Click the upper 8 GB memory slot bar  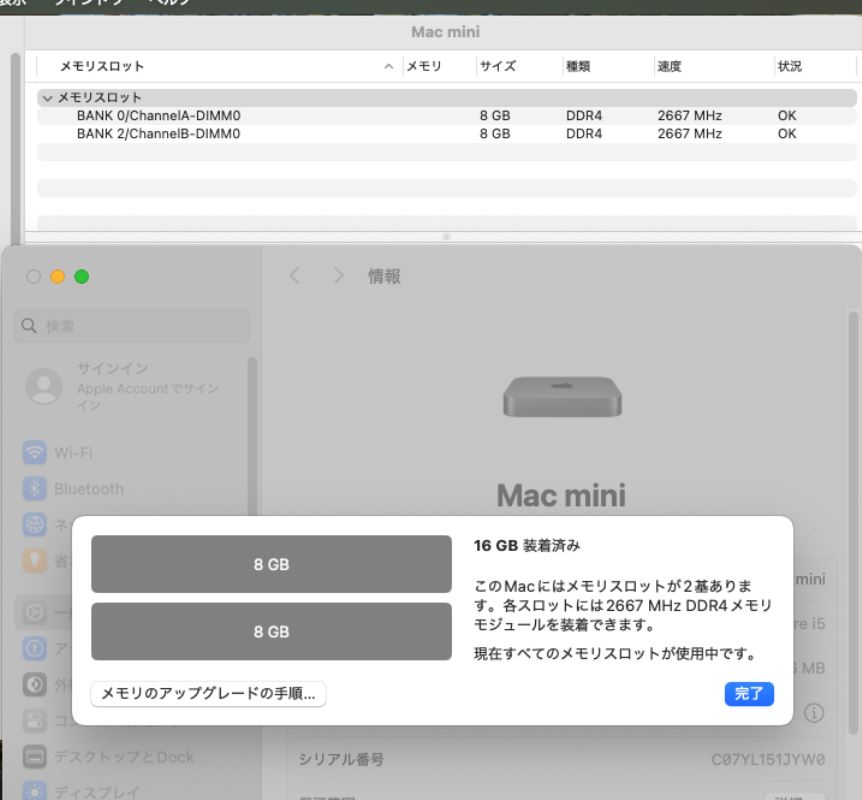tap(272, 564)
